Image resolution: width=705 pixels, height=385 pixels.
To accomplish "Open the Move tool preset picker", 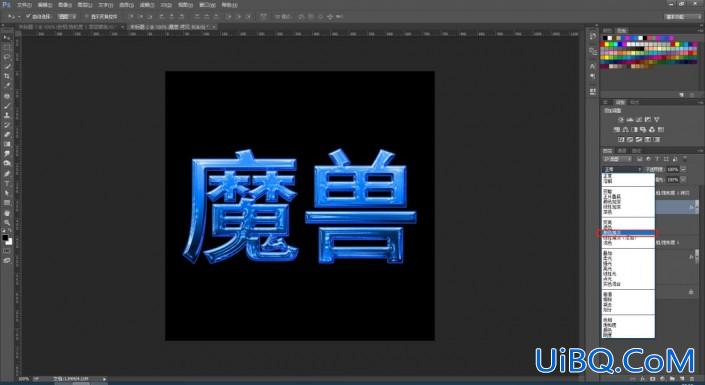I will (x=13, y=17).
